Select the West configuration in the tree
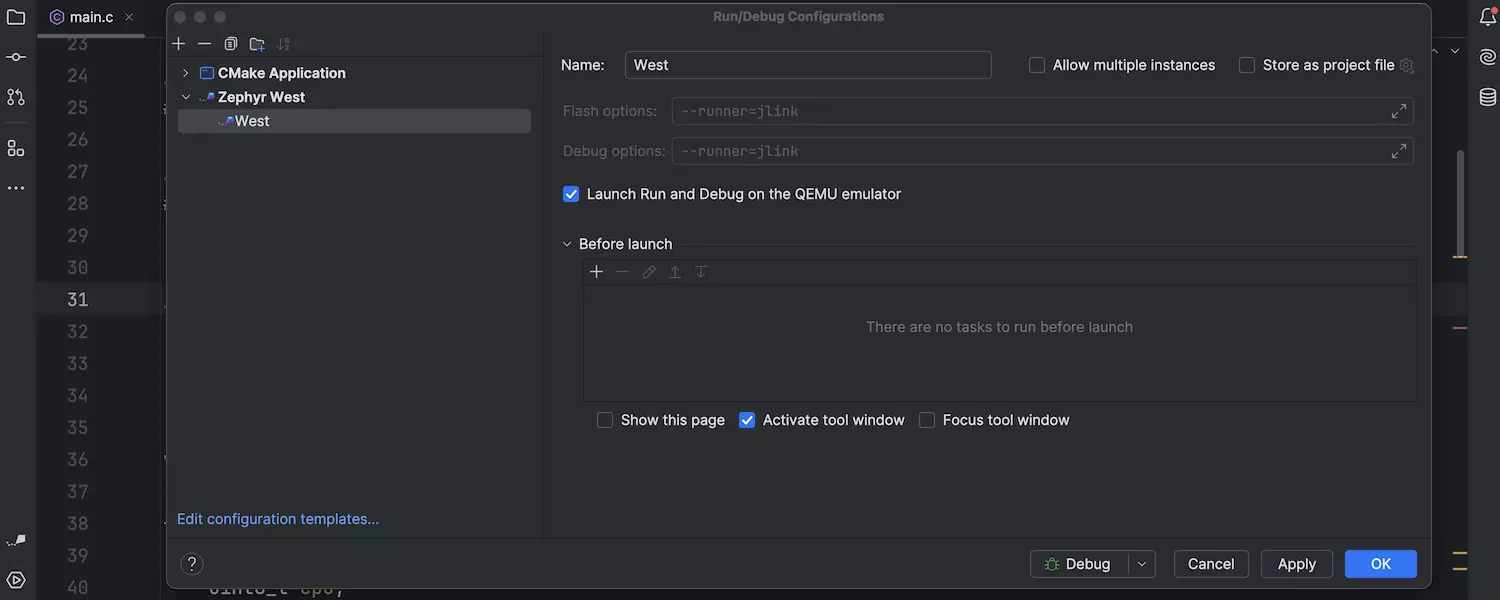Viewport: 1500px width, 600px height. point(252,121)
